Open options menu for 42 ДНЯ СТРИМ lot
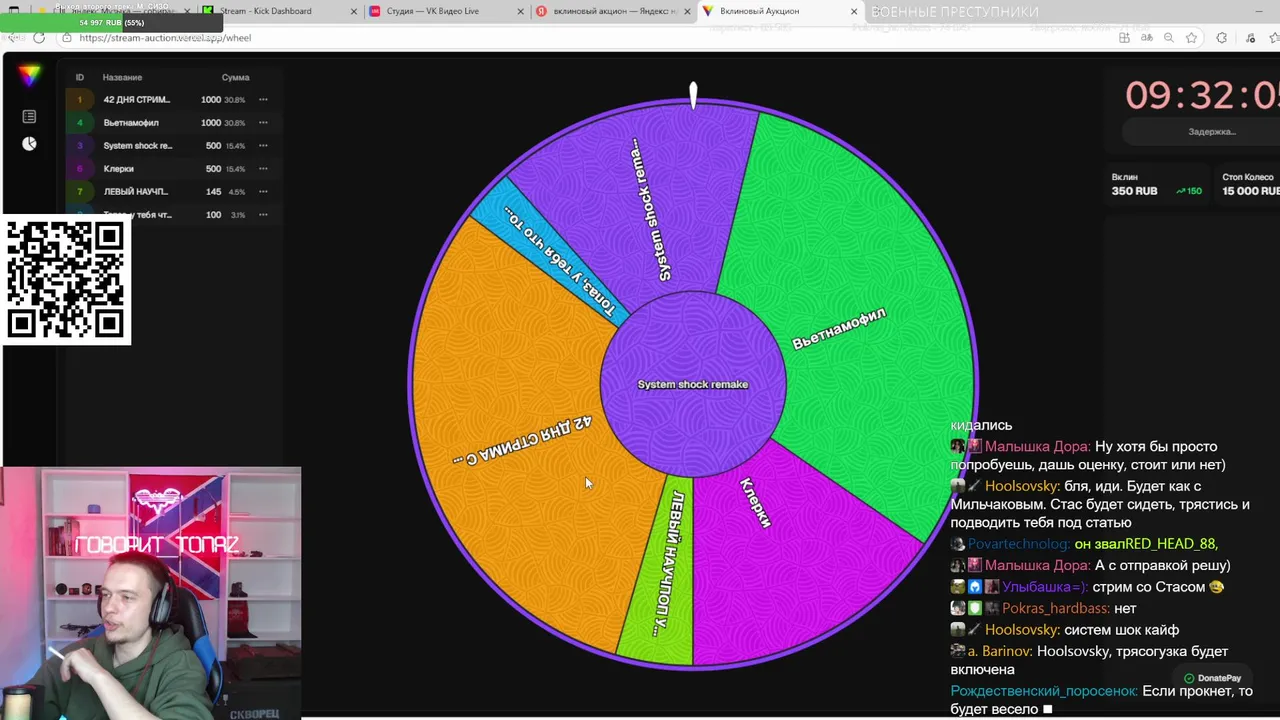1280x720 pixels. coord(263,99)
